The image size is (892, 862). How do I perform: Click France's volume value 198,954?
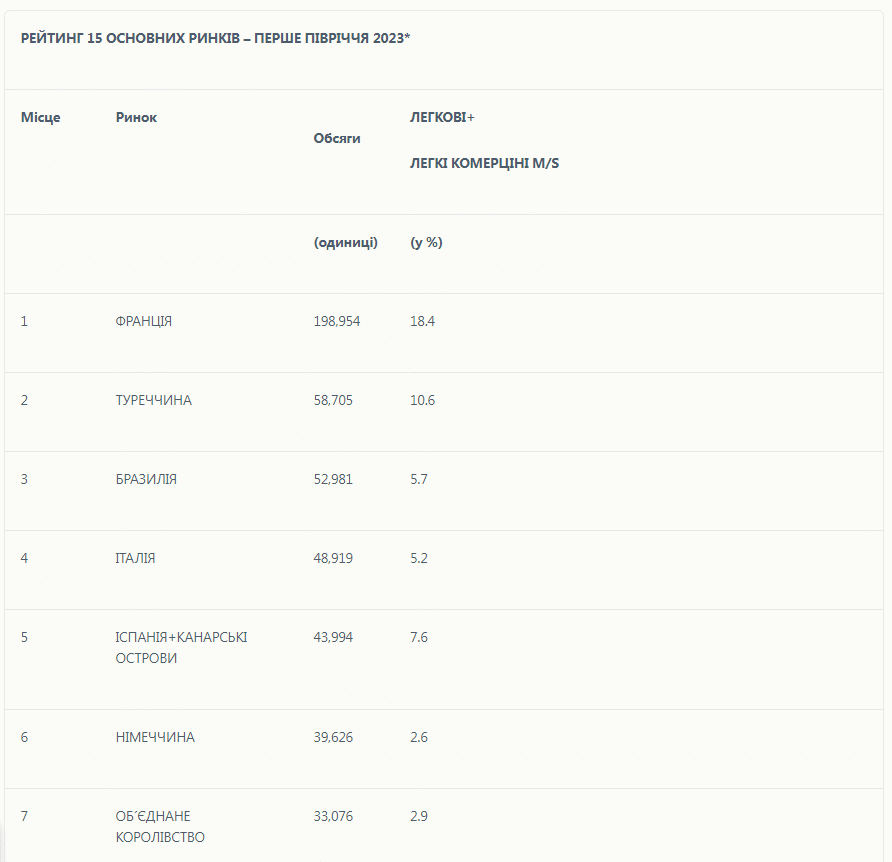(337, 322)
